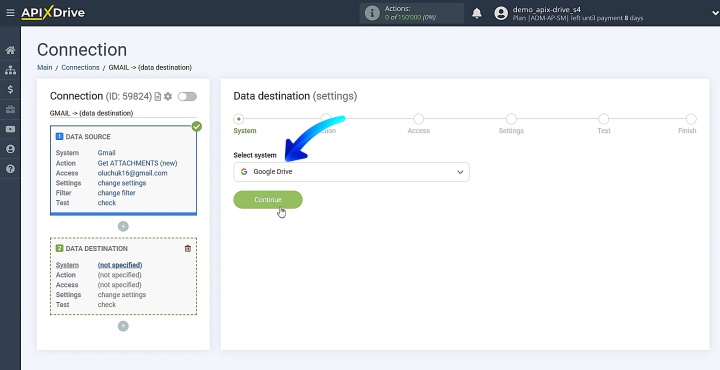Screen dimensions: 720x370
Task: Go to Connections breadcrumb link
Action: pos(80,67)
